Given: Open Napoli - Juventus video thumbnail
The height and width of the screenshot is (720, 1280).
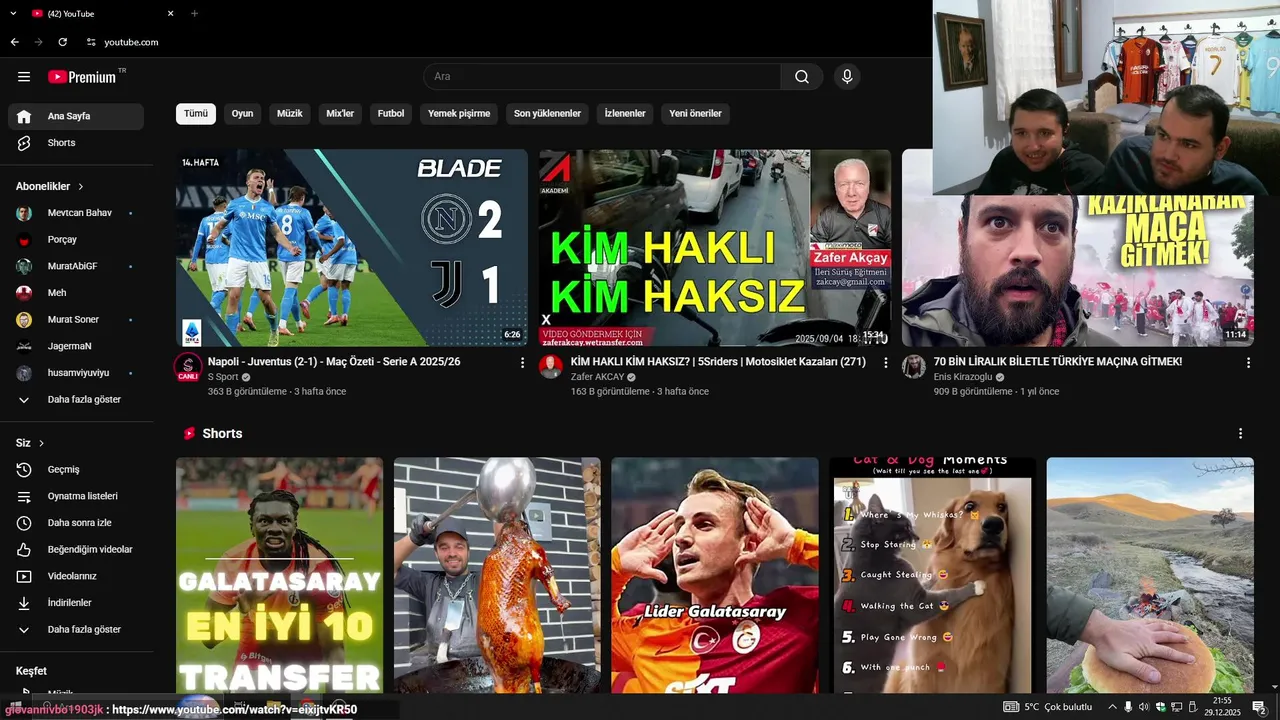Looking at the screenshot, I should 352,248.
